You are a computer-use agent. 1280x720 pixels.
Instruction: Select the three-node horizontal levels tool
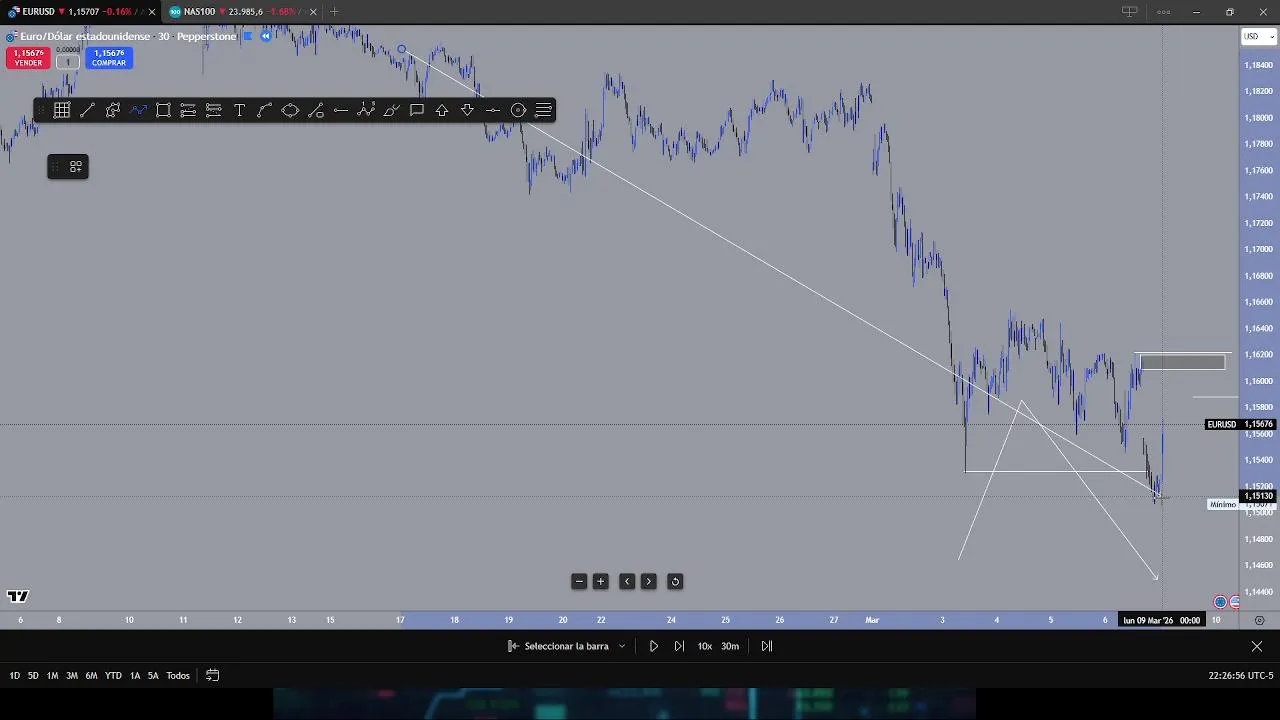click(214, 110)
